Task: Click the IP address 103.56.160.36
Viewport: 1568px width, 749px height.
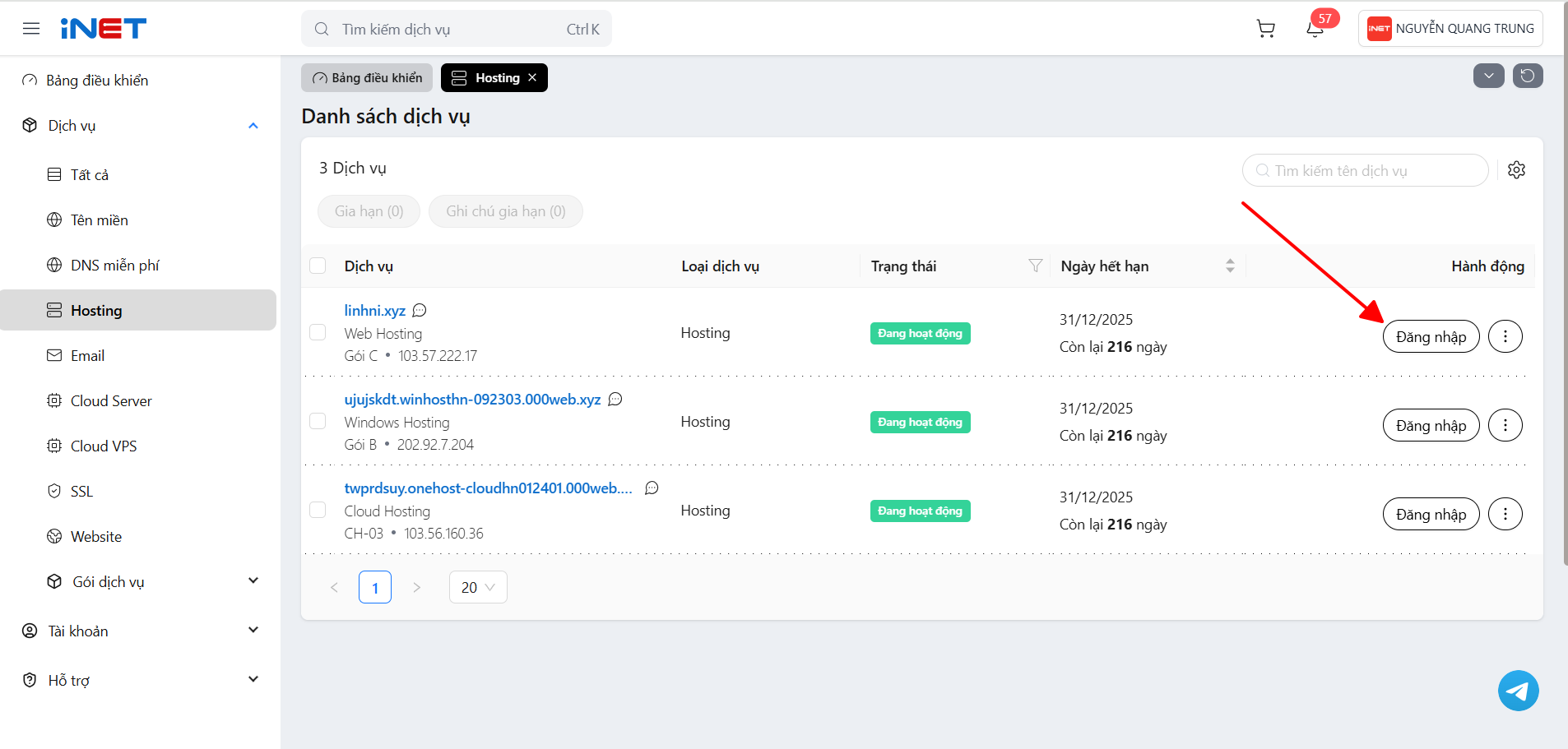Action: coord(443,534)
